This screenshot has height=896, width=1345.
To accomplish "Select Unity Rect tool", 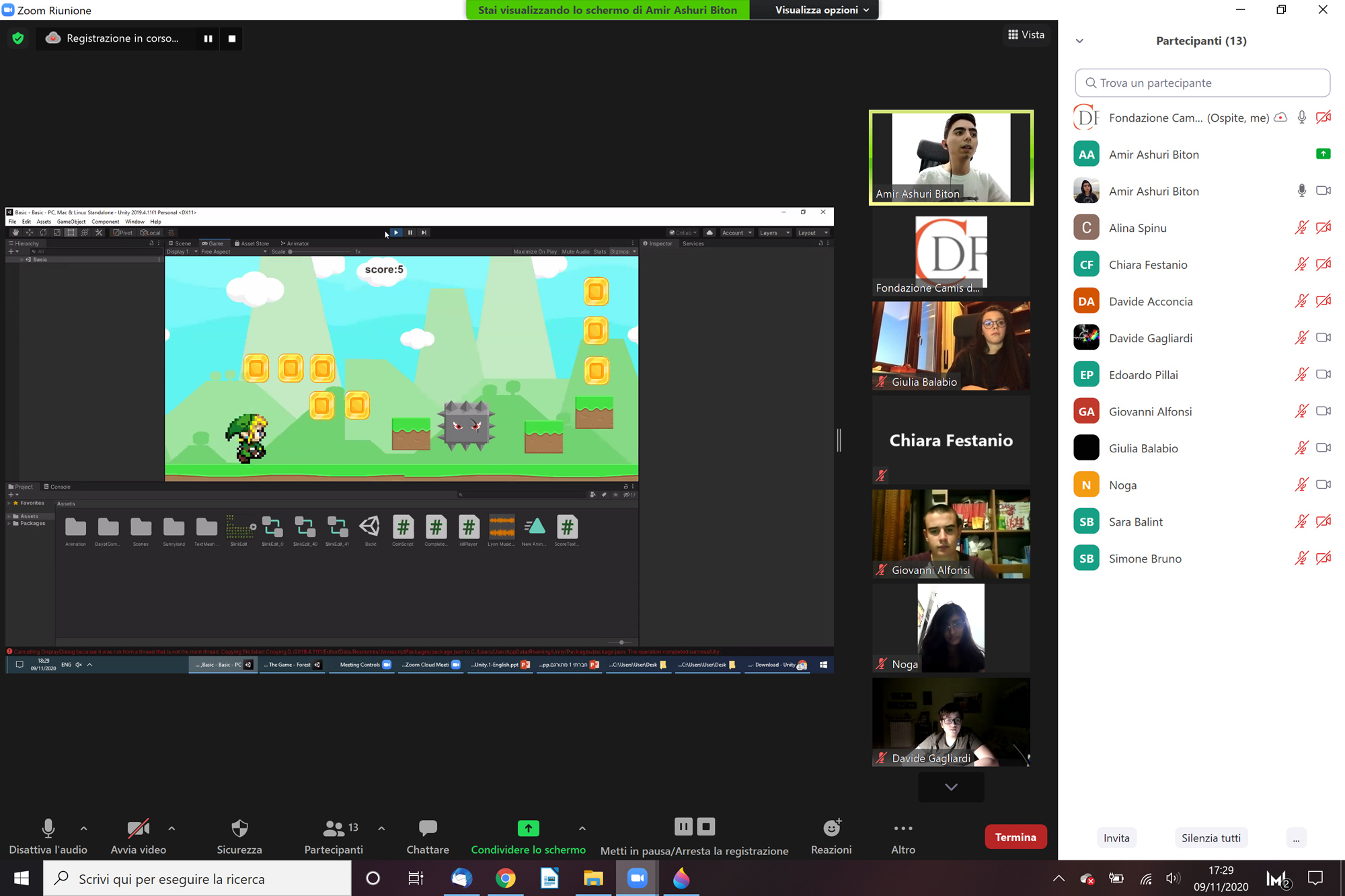I will click(71, 233).
